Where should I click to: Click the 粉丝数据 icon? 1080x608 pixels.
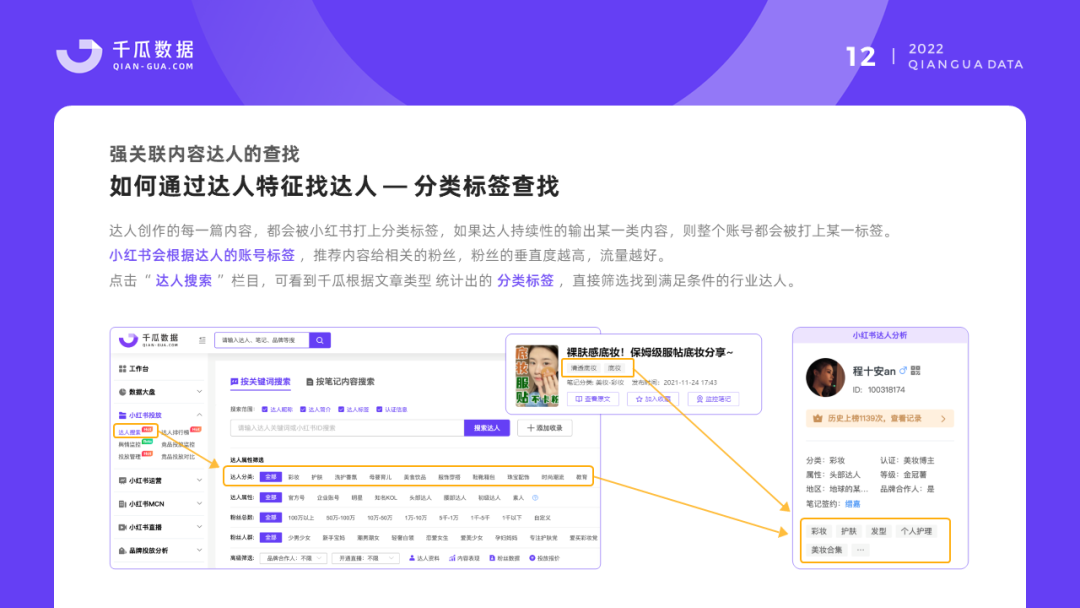tap(492, 558)
